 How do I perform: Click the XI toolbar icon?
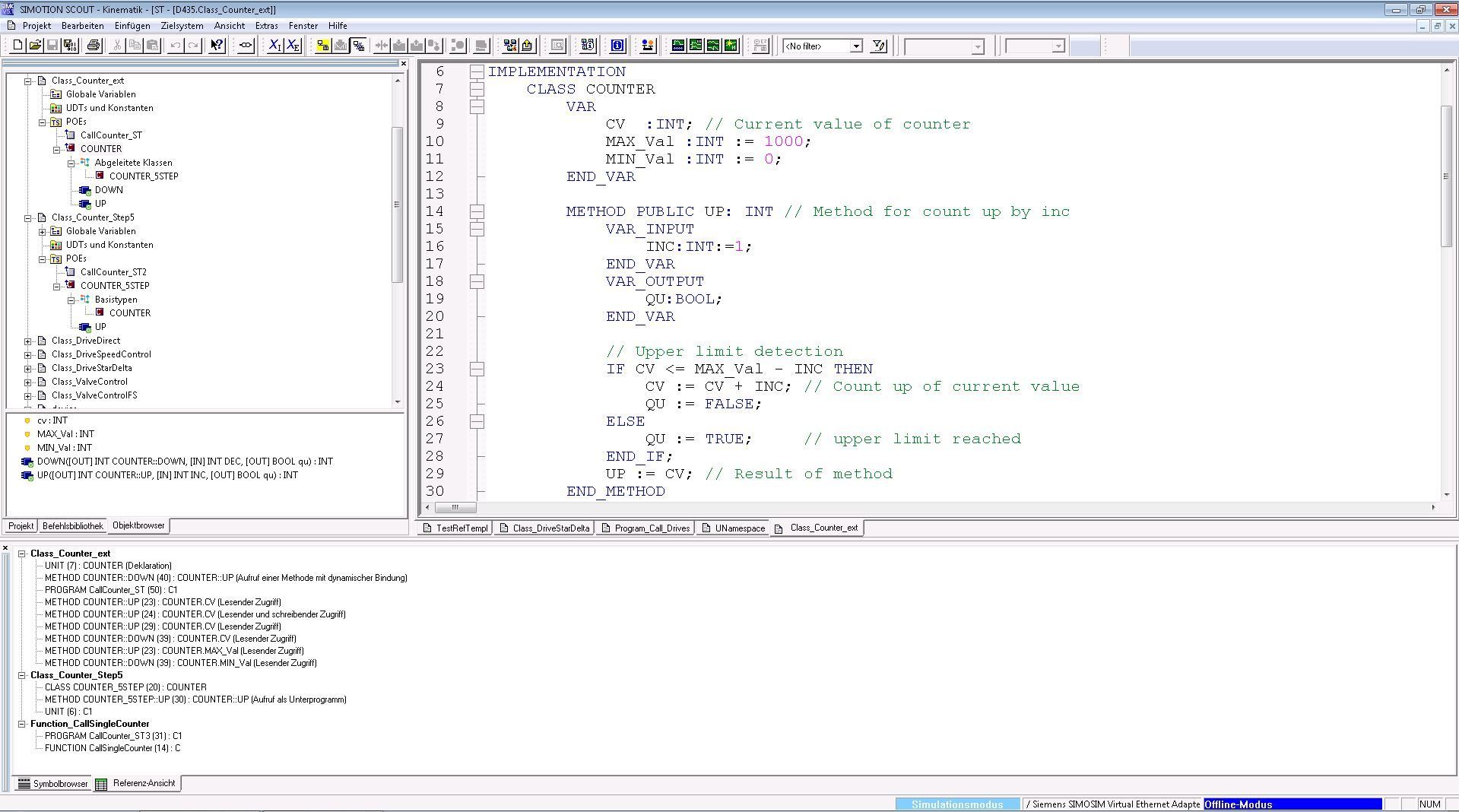coord(275,46)
